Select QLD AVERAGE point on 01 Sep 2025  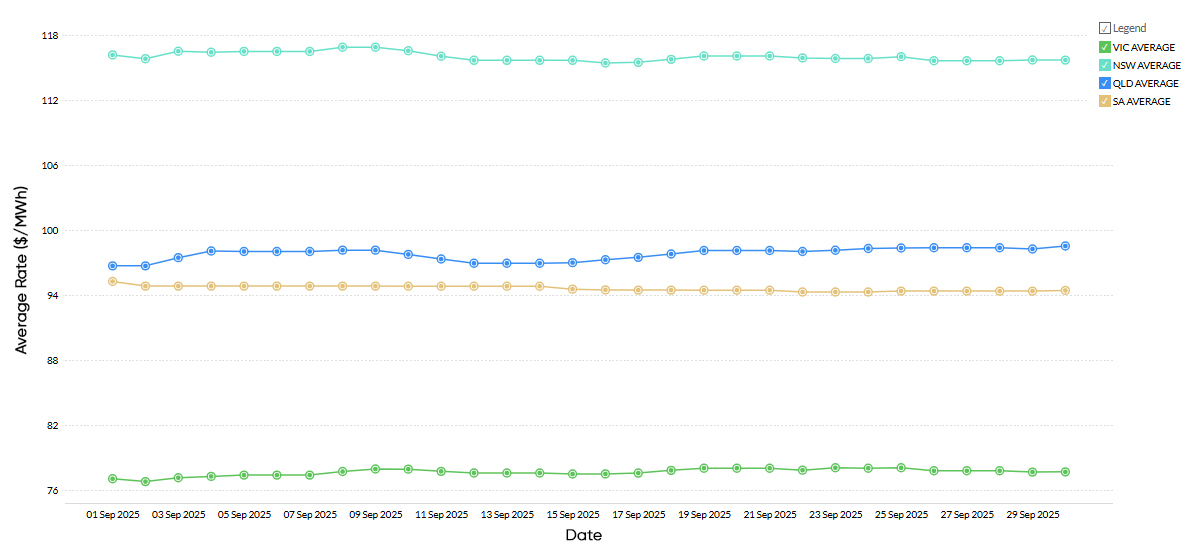coord(113,266)
